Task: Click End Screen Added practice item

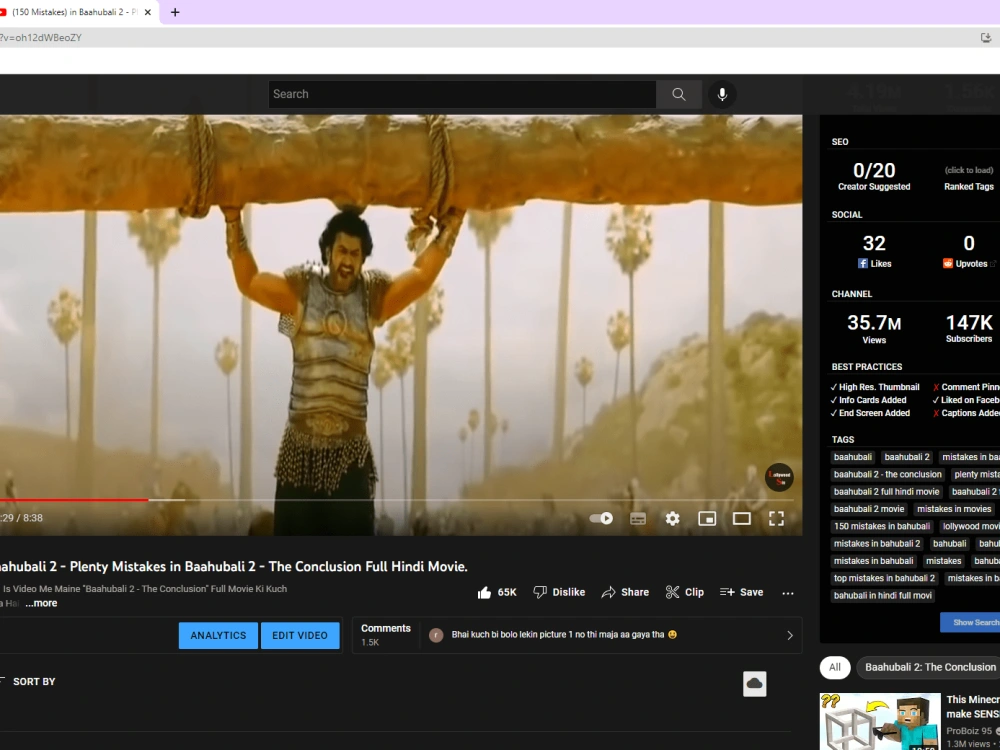Action: point(870,413)
